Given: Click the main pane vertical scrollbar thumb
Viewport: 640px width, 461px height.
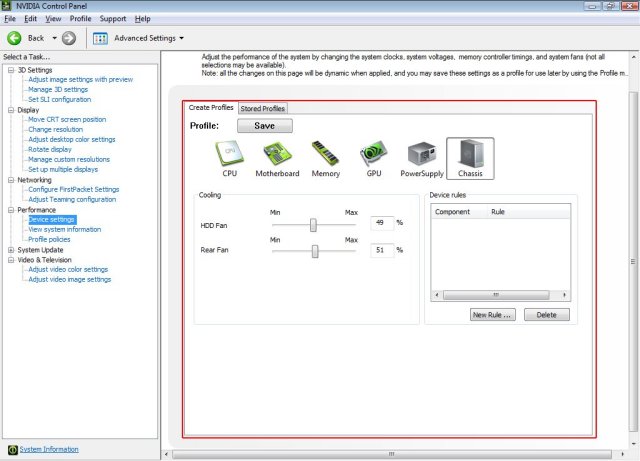Looking at the screenshot, I should pyautogui.click(x=633, y=262).
